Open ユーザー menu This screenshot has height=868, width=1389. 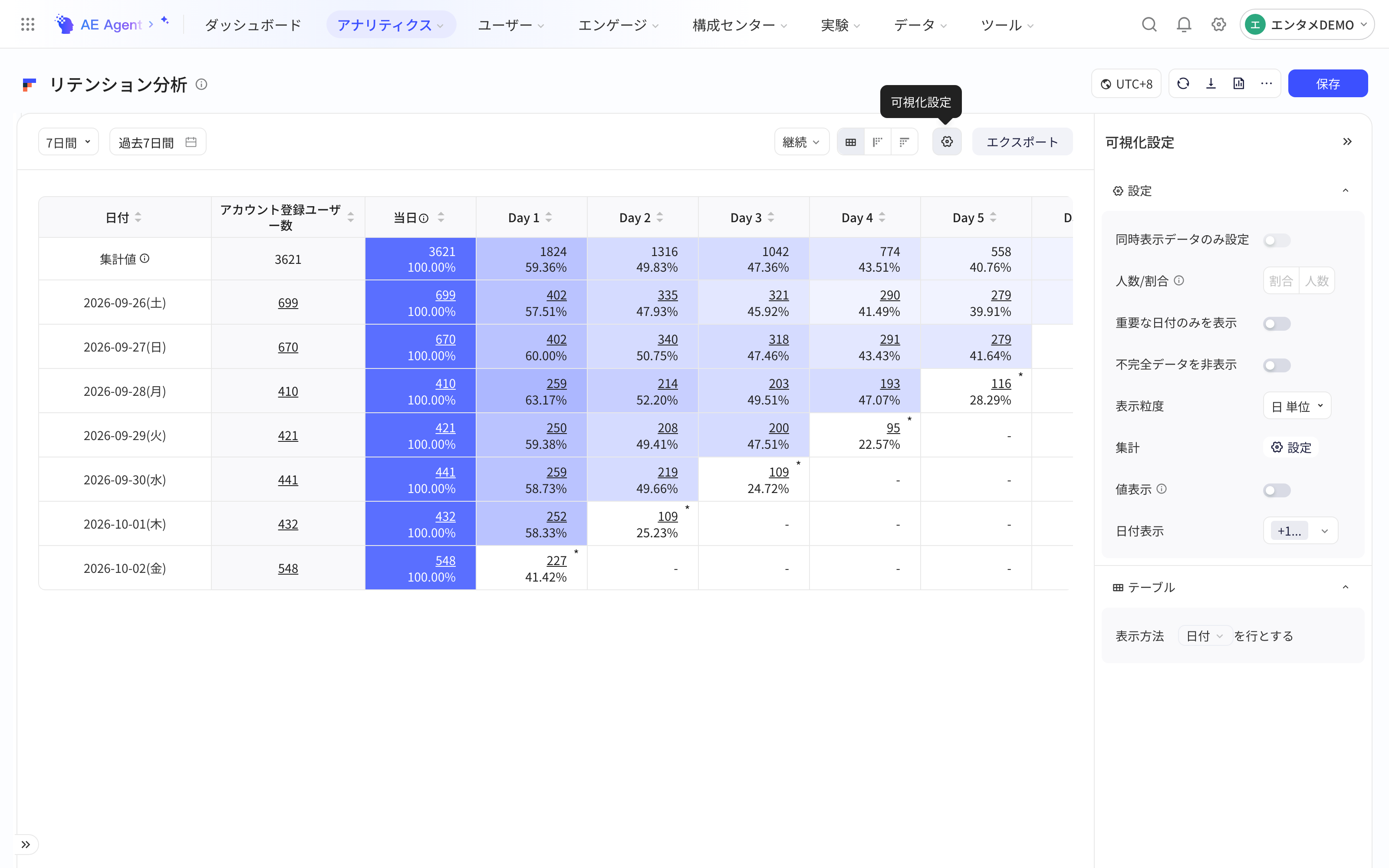coord(511,25)
